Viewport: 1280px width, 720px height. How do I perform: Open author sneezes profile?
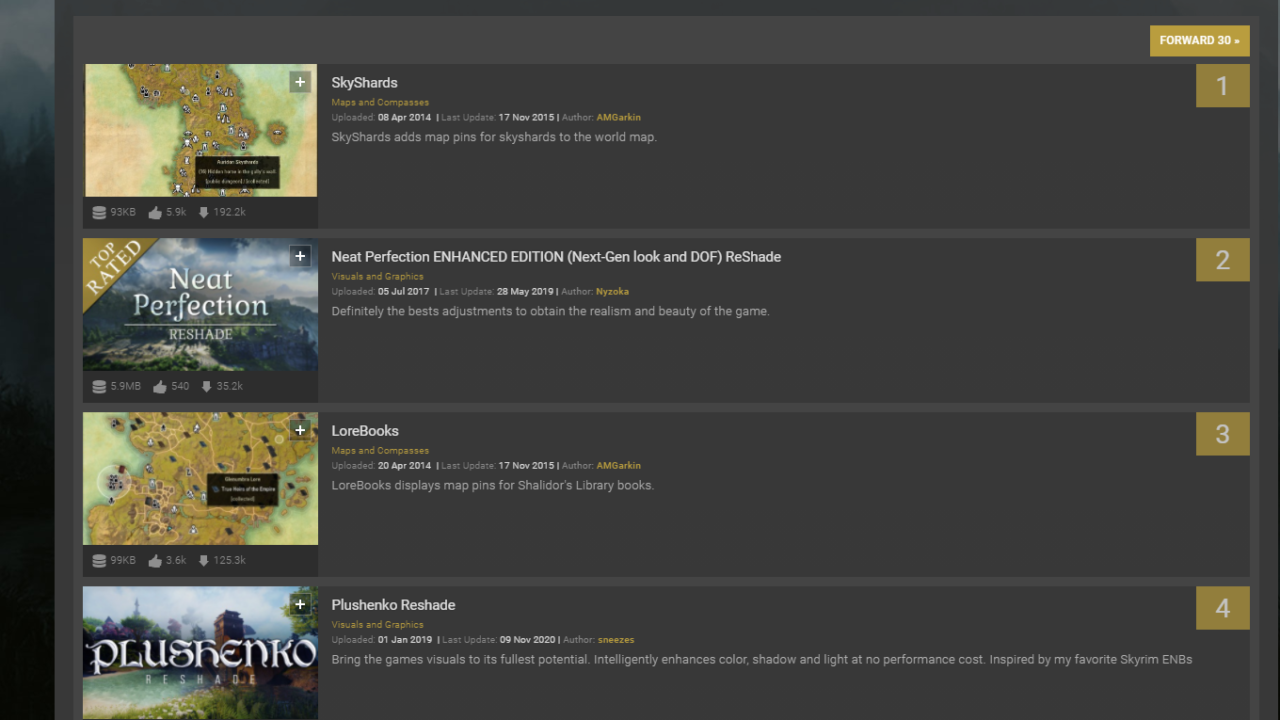coord(616,639)
